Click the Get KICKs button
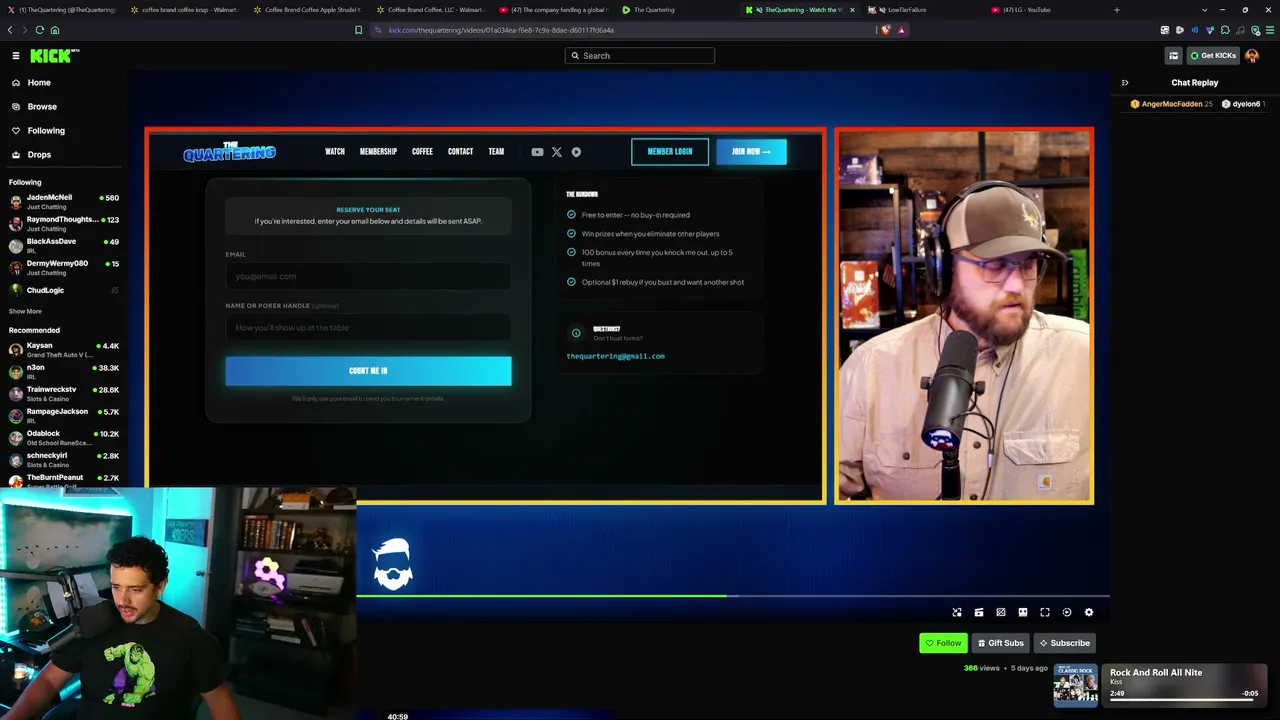The width and height of the screenshot is (1280, 720). tap(1213, 56)
